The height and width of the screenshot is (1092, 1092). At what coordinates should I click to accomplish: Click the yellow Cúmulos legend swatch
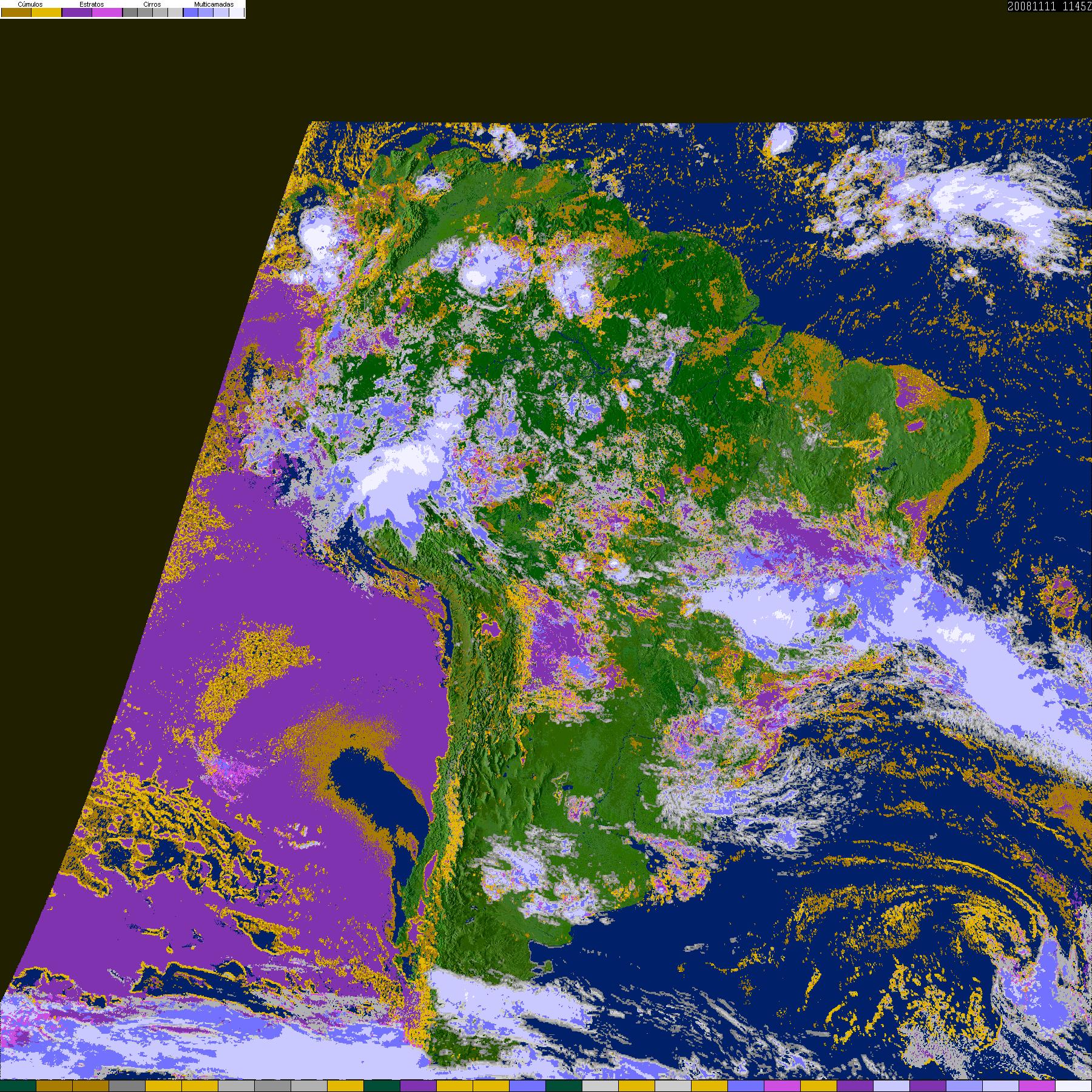[47, 12]
